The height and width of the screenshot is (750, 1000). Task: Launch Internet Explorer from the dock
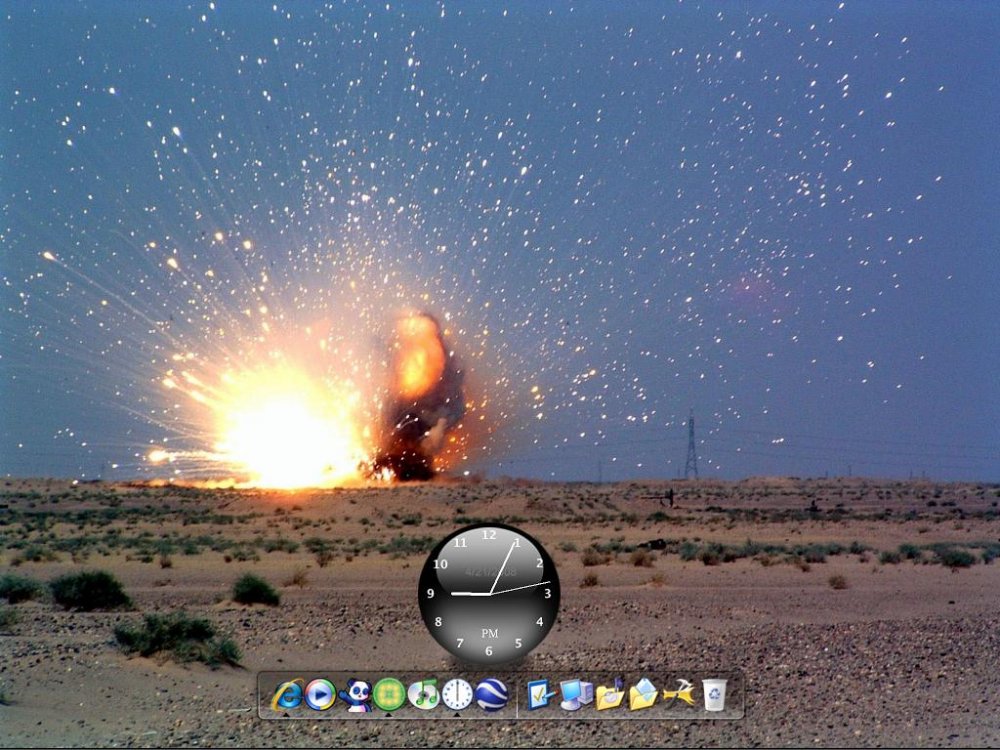287,694
